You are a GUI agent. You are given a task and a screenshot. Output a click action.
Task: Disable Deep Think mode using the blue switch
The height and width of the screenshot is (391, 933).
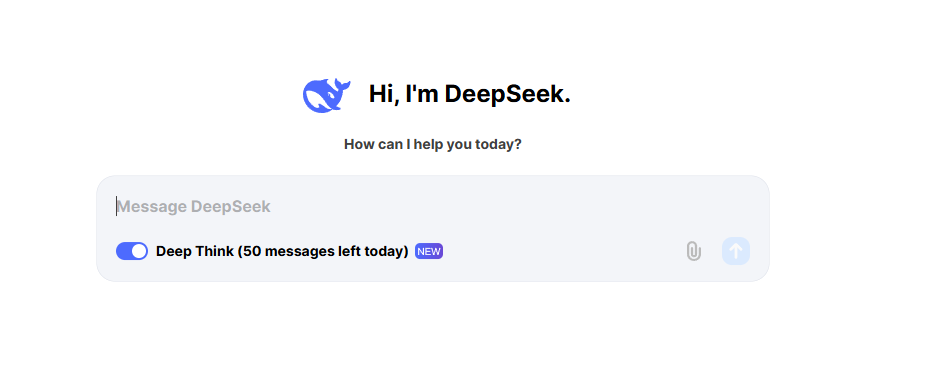click(132, 251)
